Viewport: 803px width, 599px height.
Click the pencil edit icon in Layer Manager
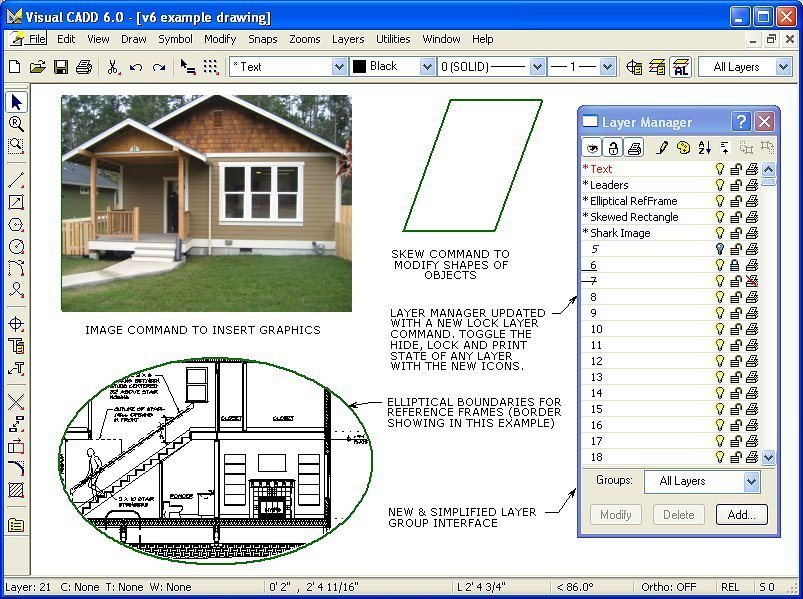[662, 148]
